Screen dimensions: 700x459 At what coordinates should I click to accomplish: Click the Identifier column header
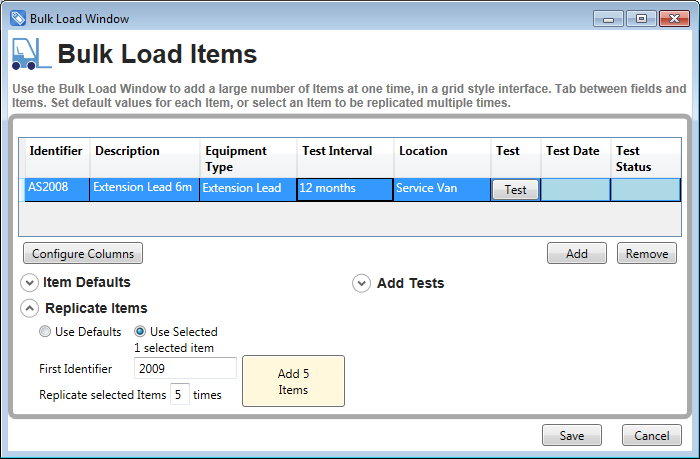(56, 151)
